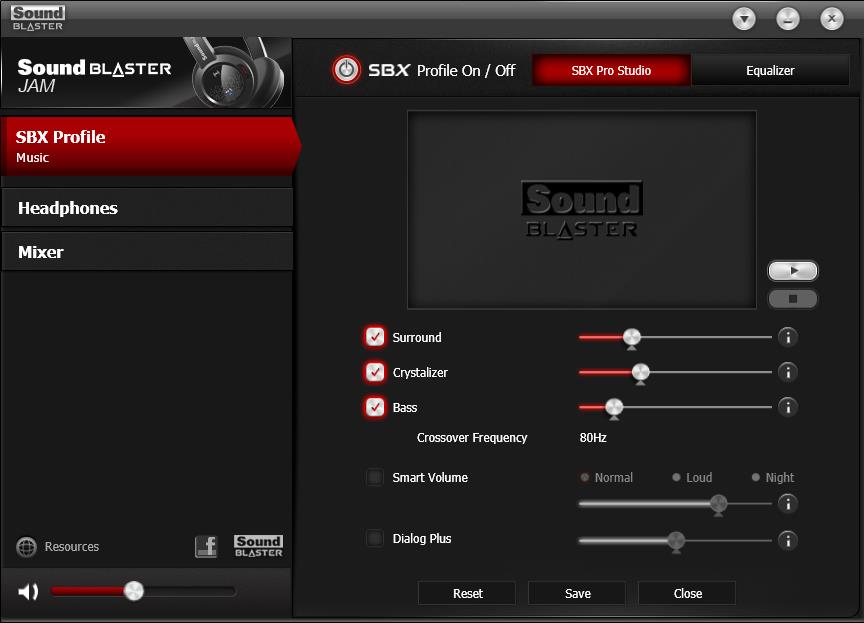Switch to the Equalizer tab

[x=770, y=71]
